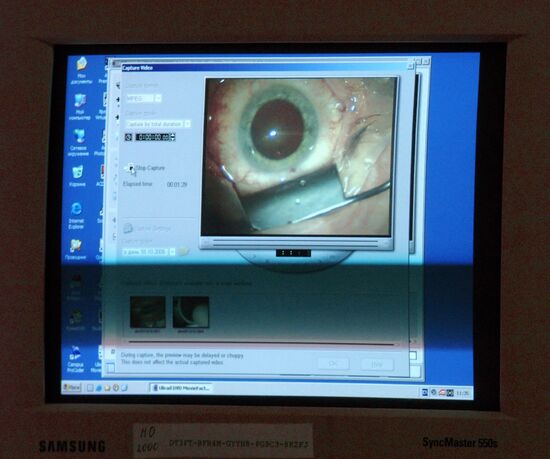Click the duration timecode stepper arrows
This screenshot has width=550, height=459.
tap(173, 137)
